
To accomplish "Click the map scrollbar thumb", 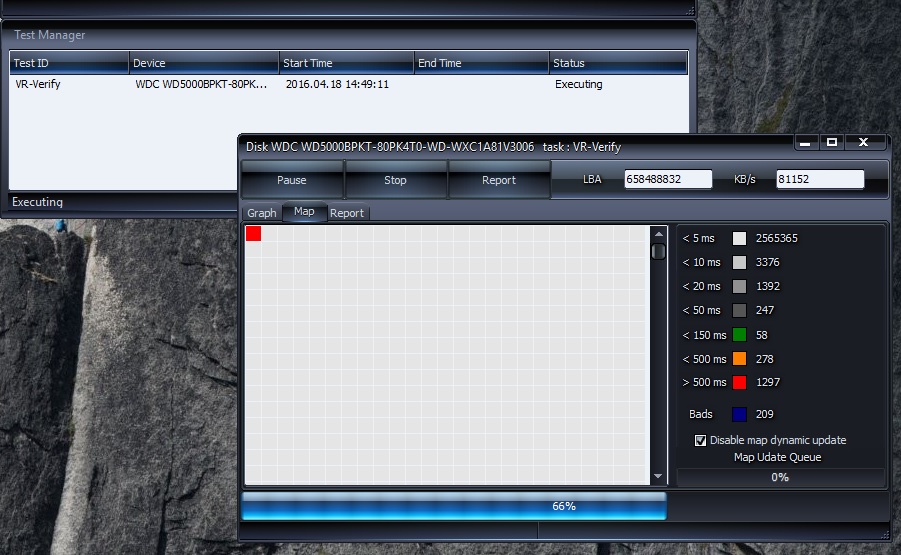I will click(659, 252).
